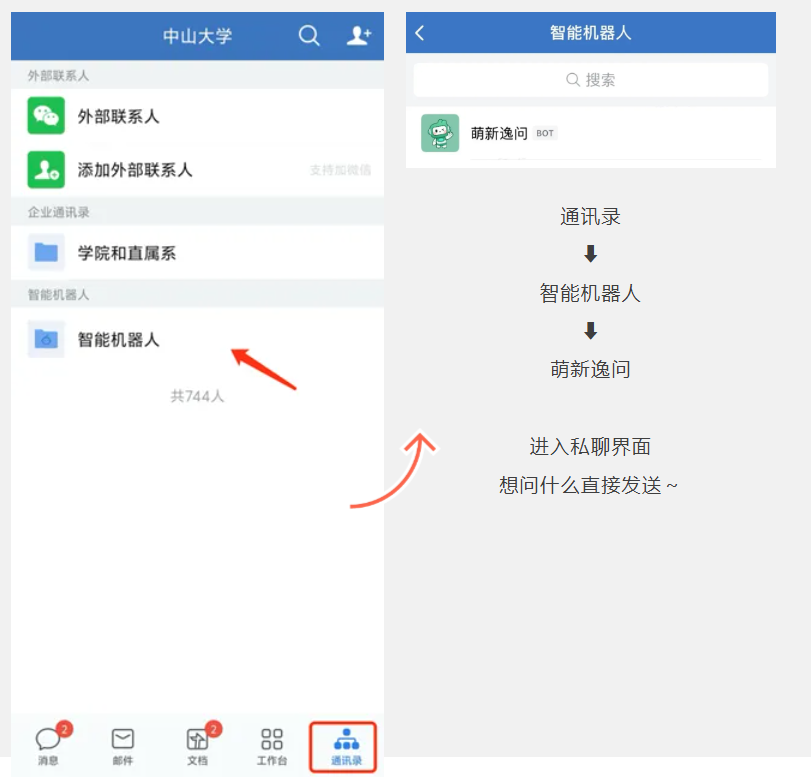Viewport: 812px width, 777px height.
Task: Tap the search magnifier in 中山大学 header
Action: (309, 36)
